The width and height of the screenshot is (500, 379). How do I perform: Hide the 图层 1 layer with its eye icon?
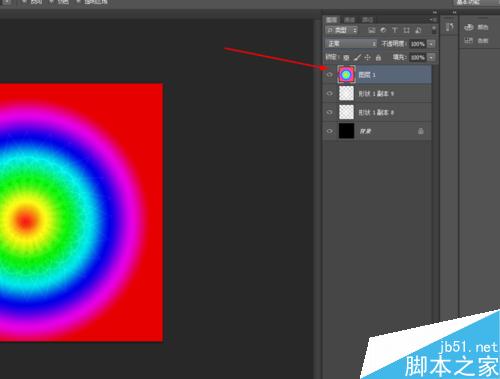pos(330,75)
